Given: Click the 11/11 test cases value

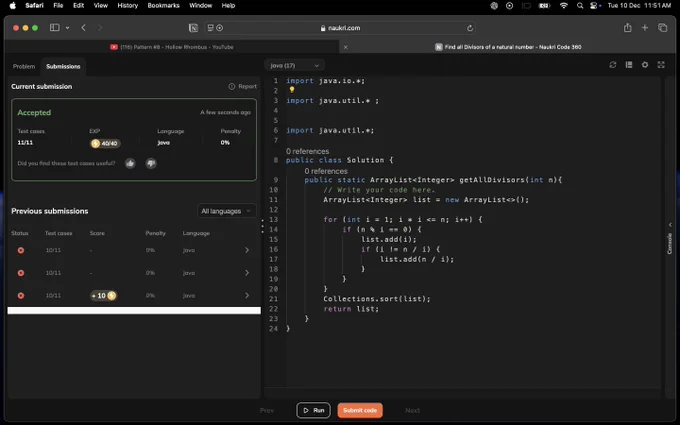Looking at the screenshot, I should click(x=25, y=142).
